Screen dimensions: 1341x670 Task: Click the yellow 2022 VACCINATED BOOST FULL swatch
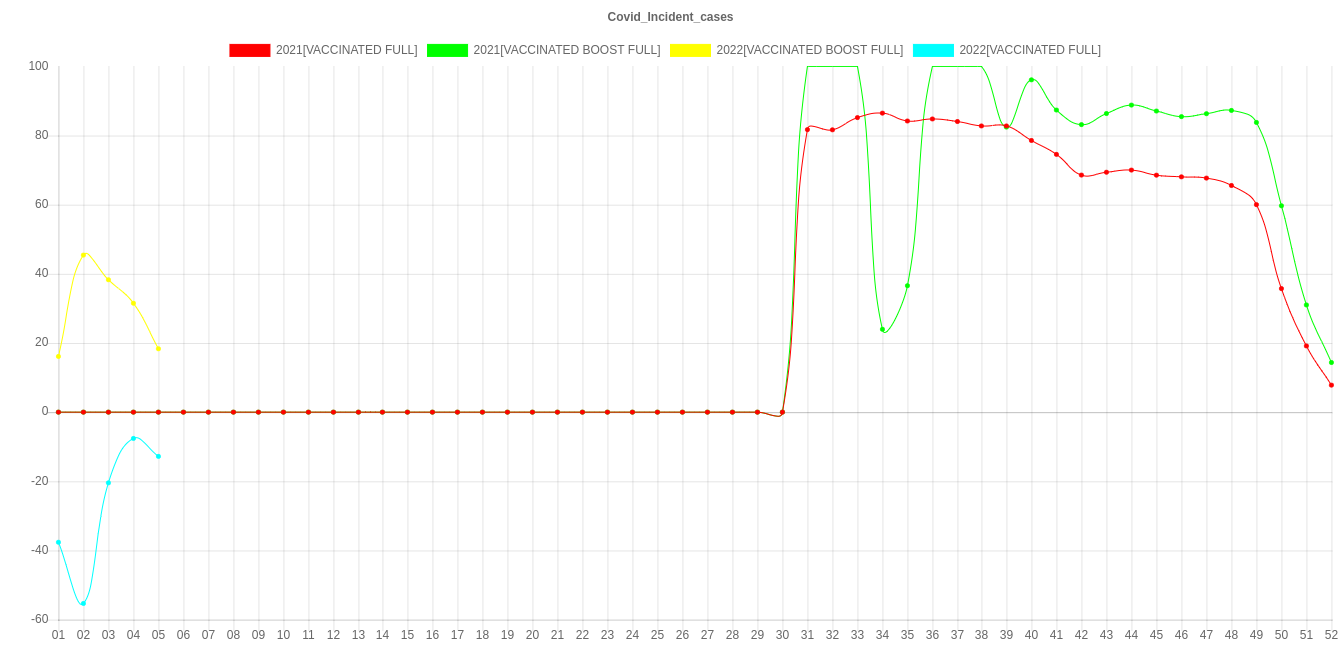pyautogui.click(x=690, y=50)
